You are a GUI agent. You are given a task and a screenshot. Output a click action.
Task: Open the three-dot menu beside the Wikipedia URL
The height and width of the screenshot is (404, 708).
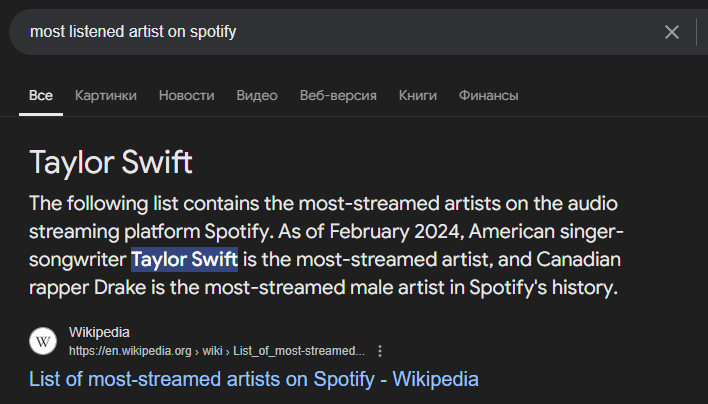[x=380, y=351]
